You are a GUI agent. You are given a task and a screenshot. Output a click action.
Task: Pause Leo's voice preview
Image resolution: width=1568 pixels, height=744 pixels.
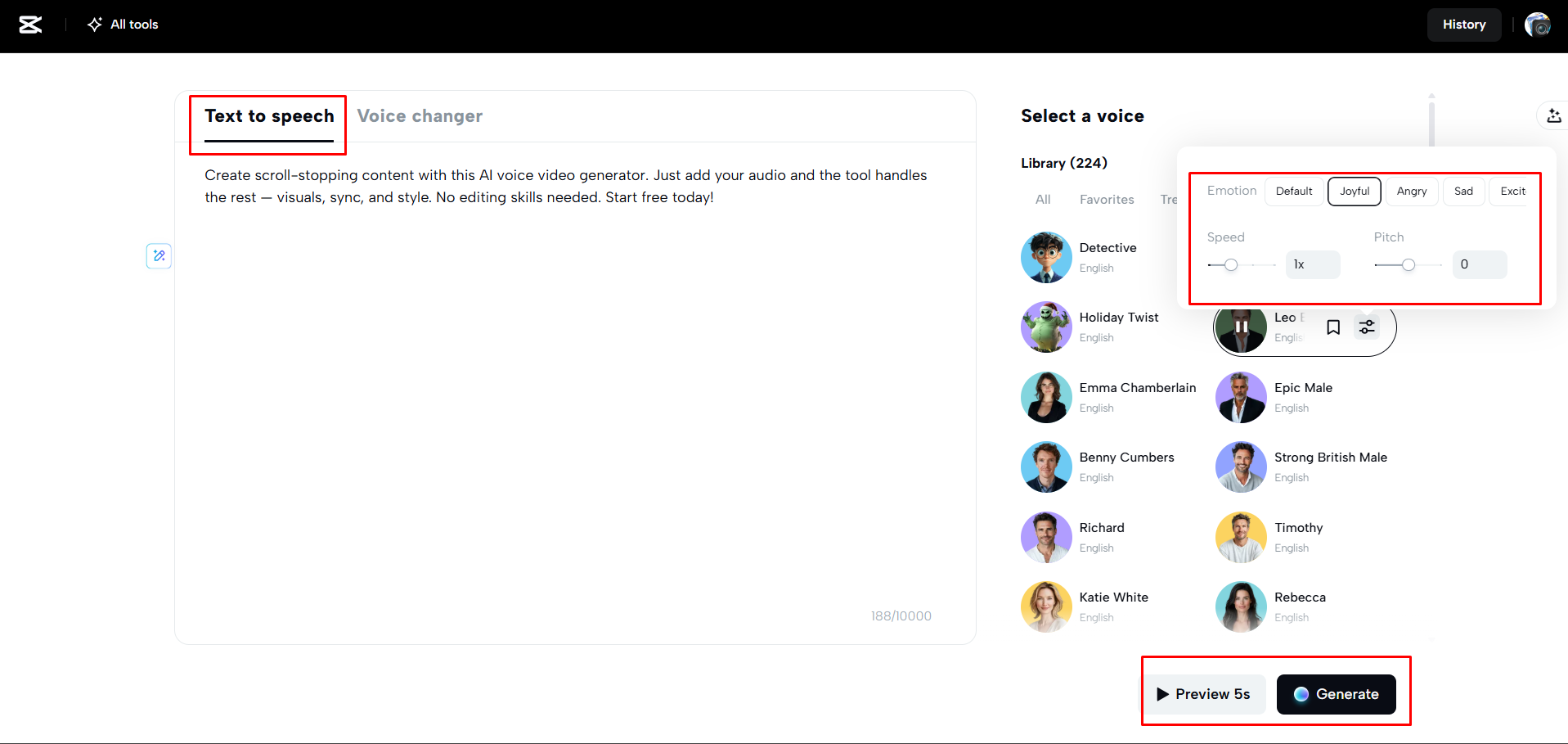(1241, 327)
